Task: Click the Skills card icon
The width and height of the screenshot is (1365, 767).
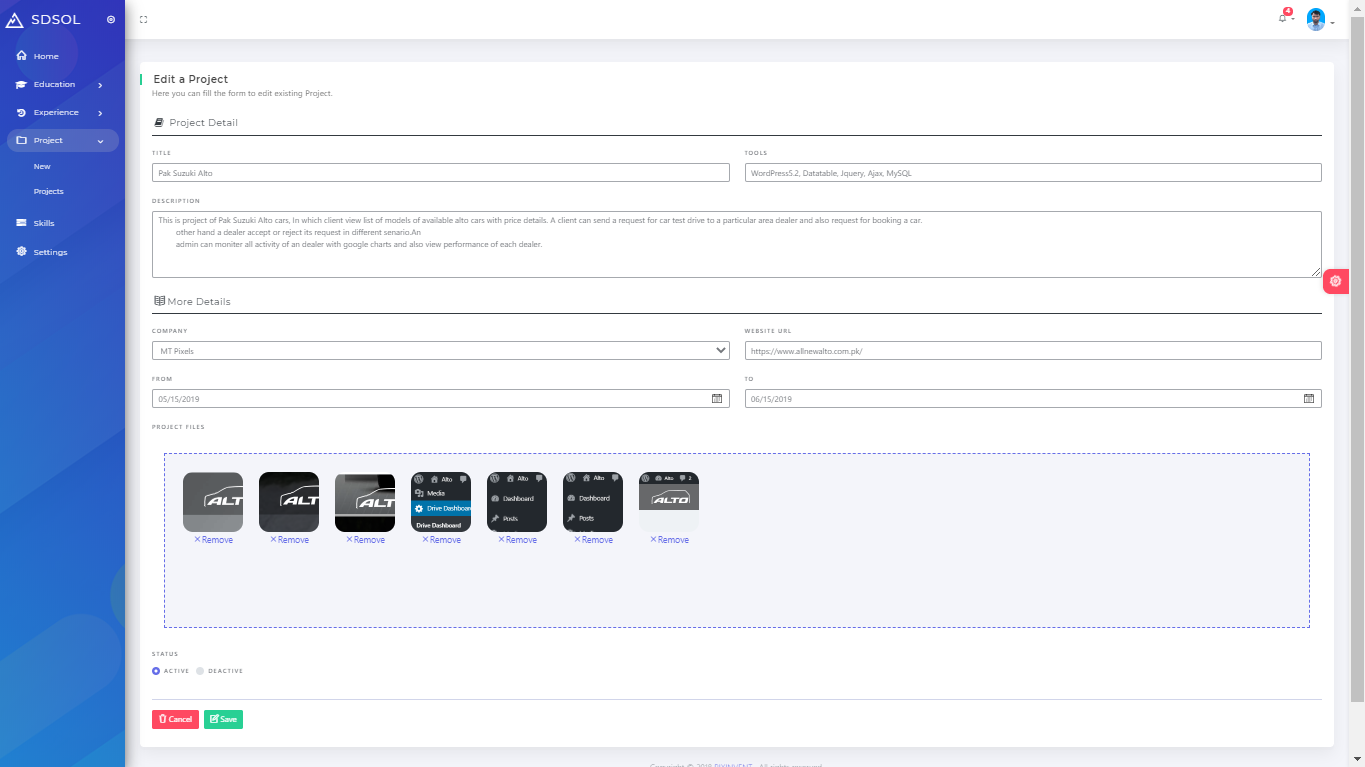Action: (x=21, y=223)
